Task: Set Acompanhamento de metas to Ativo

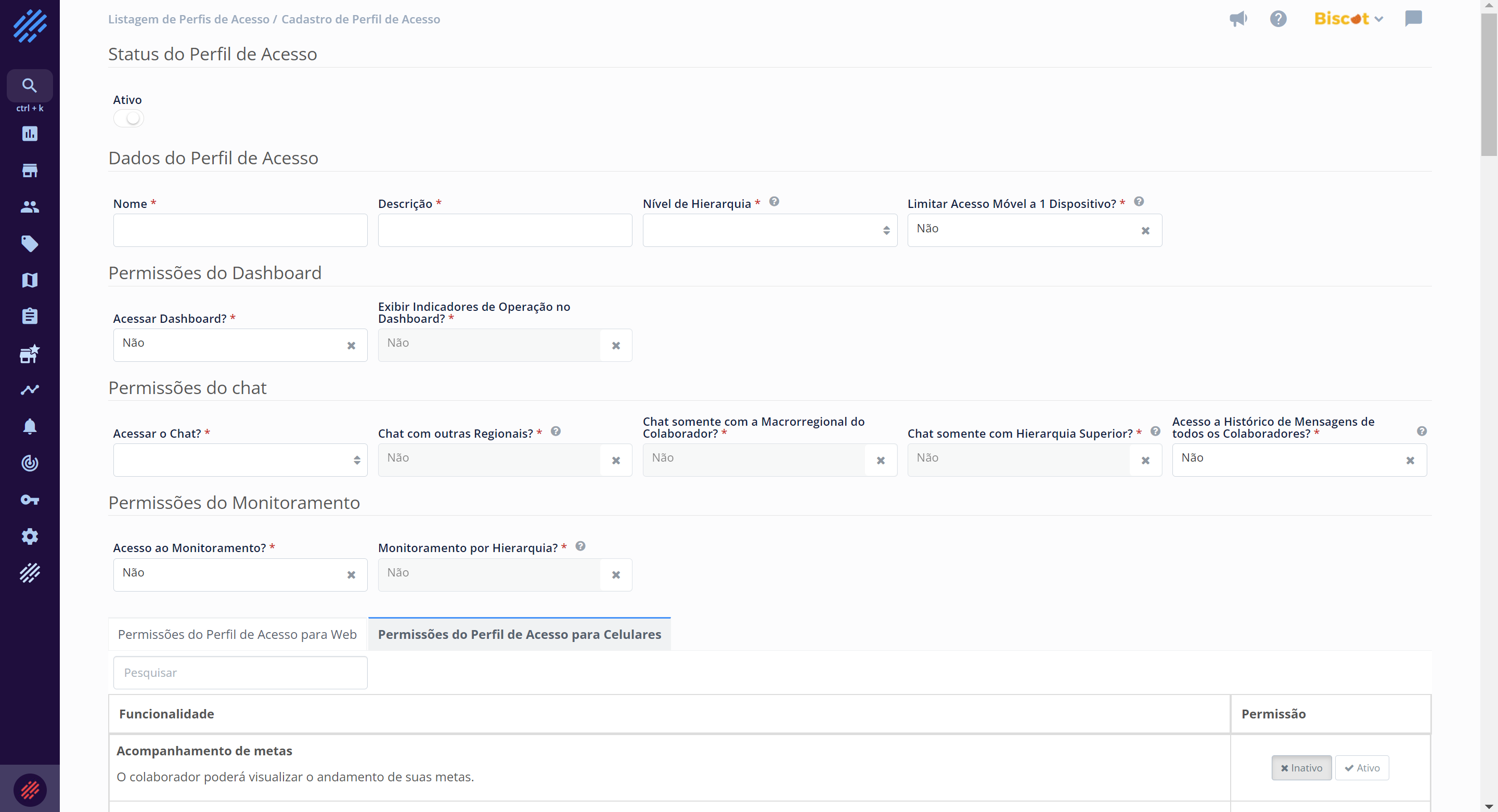Action: click(x=1361, y=768)
